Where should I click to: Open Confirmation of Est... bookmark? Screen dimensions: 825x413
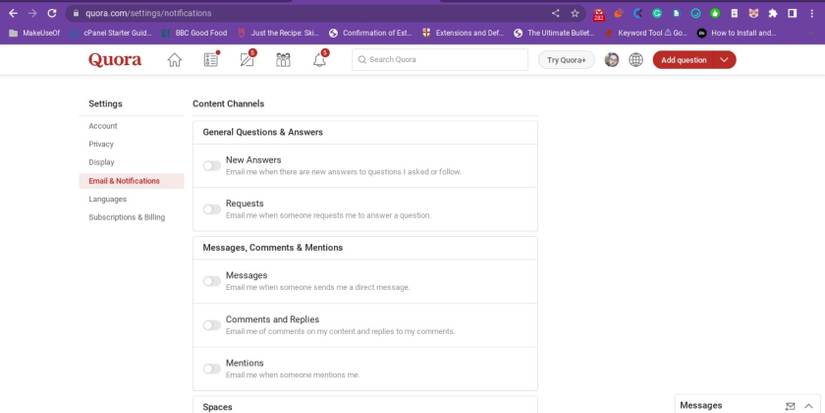[x=370, y=33]
